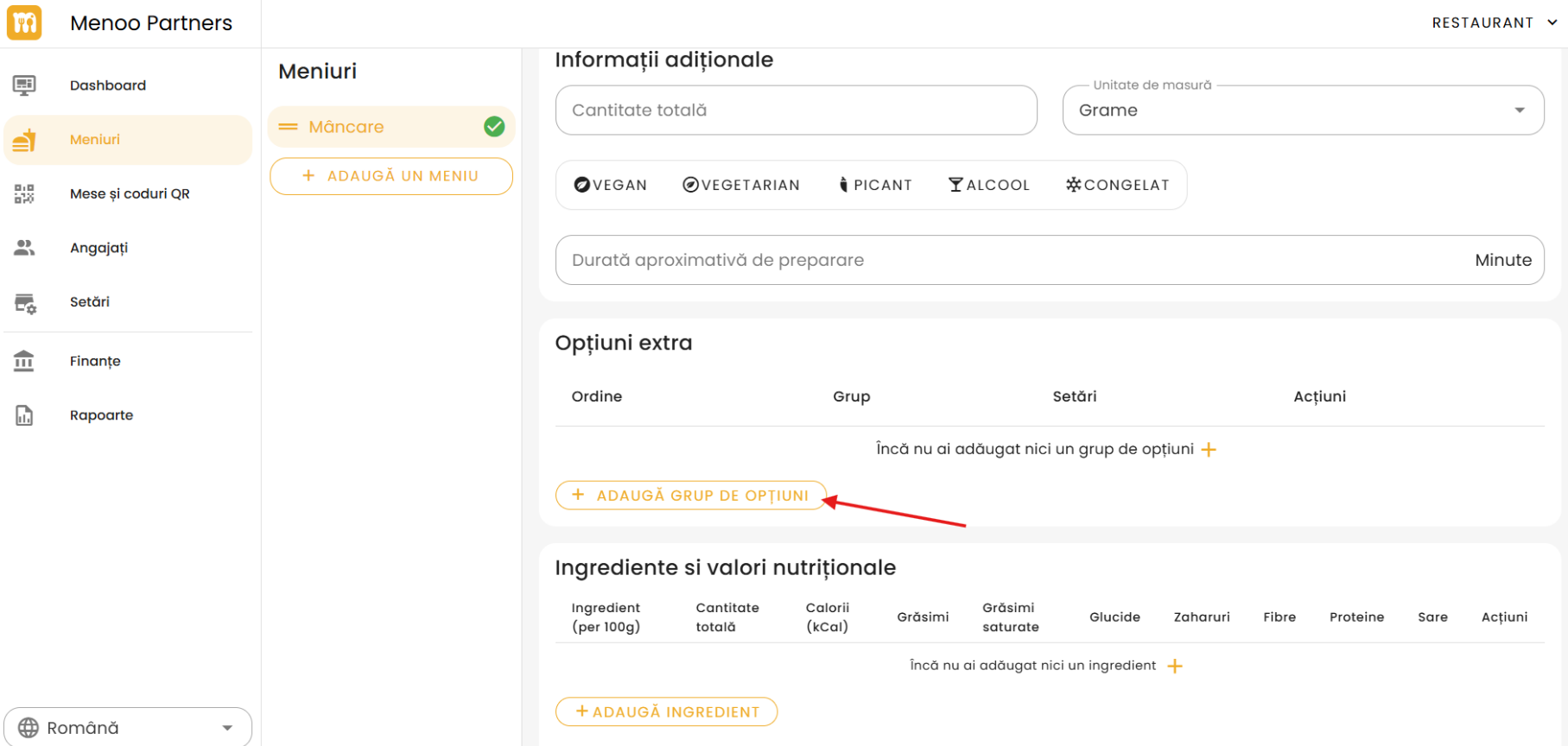
Task: Click the plus icon beside empty ingredient message
Action: tap(1175, 666)
